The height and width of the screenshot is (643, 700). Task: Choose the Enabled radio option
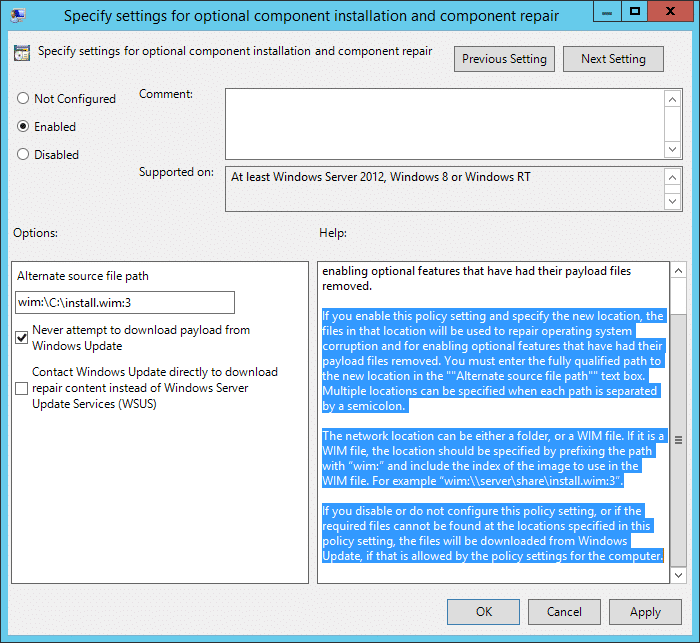click(x=23, y=127)
